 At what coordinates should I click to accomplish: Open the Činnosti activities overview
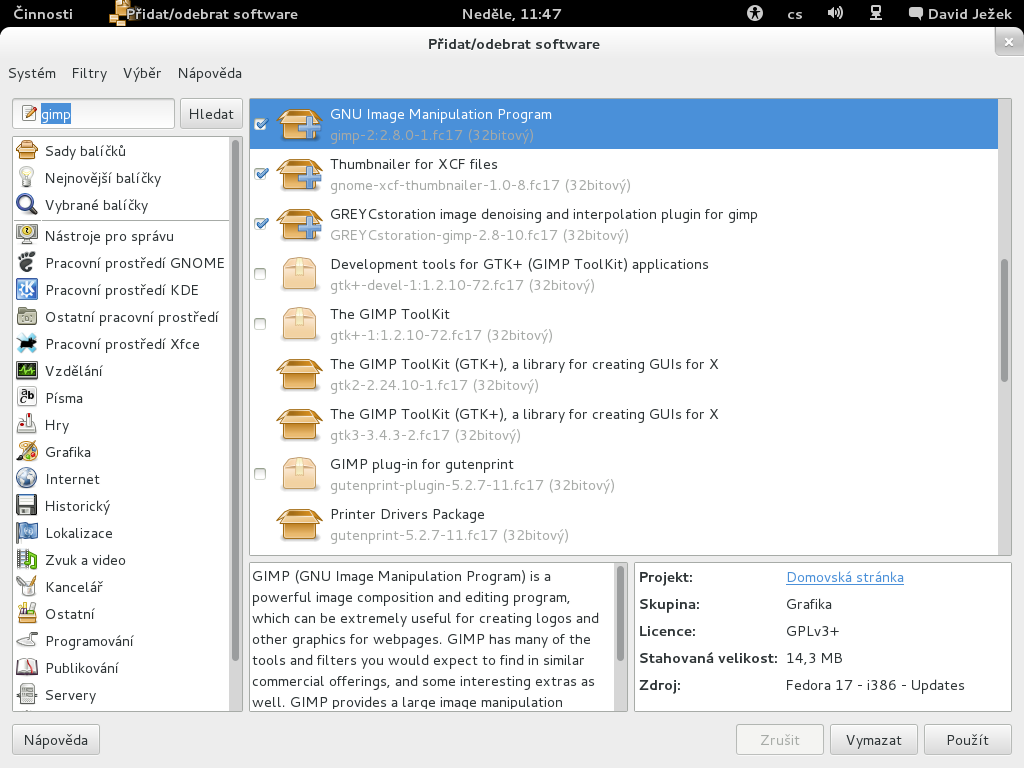click(43, 14)
